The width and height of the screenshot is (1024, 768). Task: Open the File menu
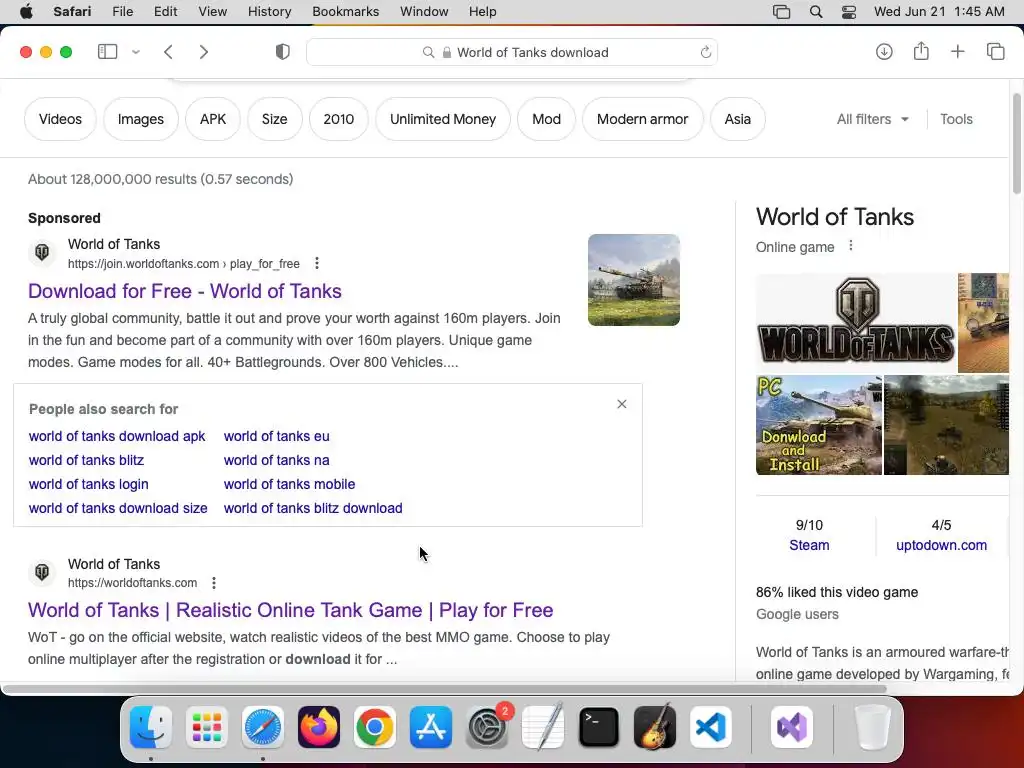tap(123, 12)
